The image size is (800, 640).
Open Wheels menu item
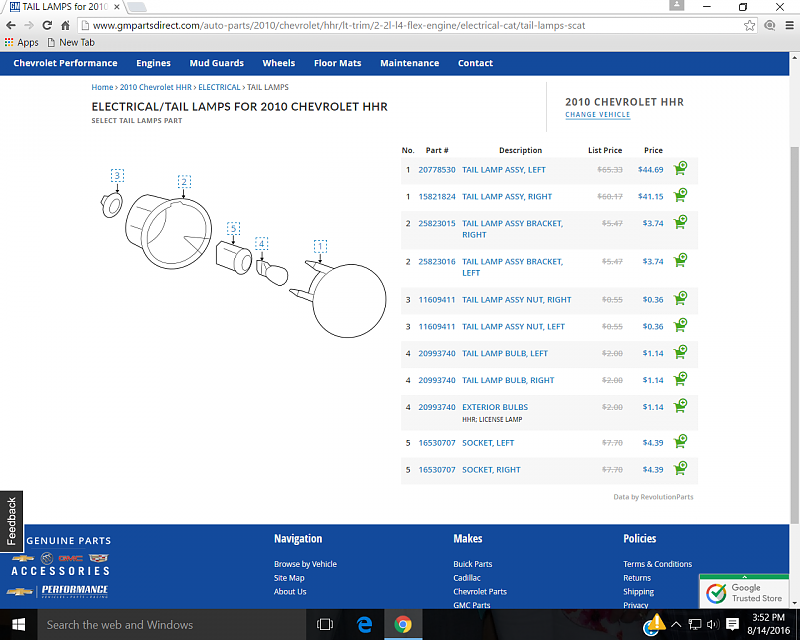click(x=279, y=63)
